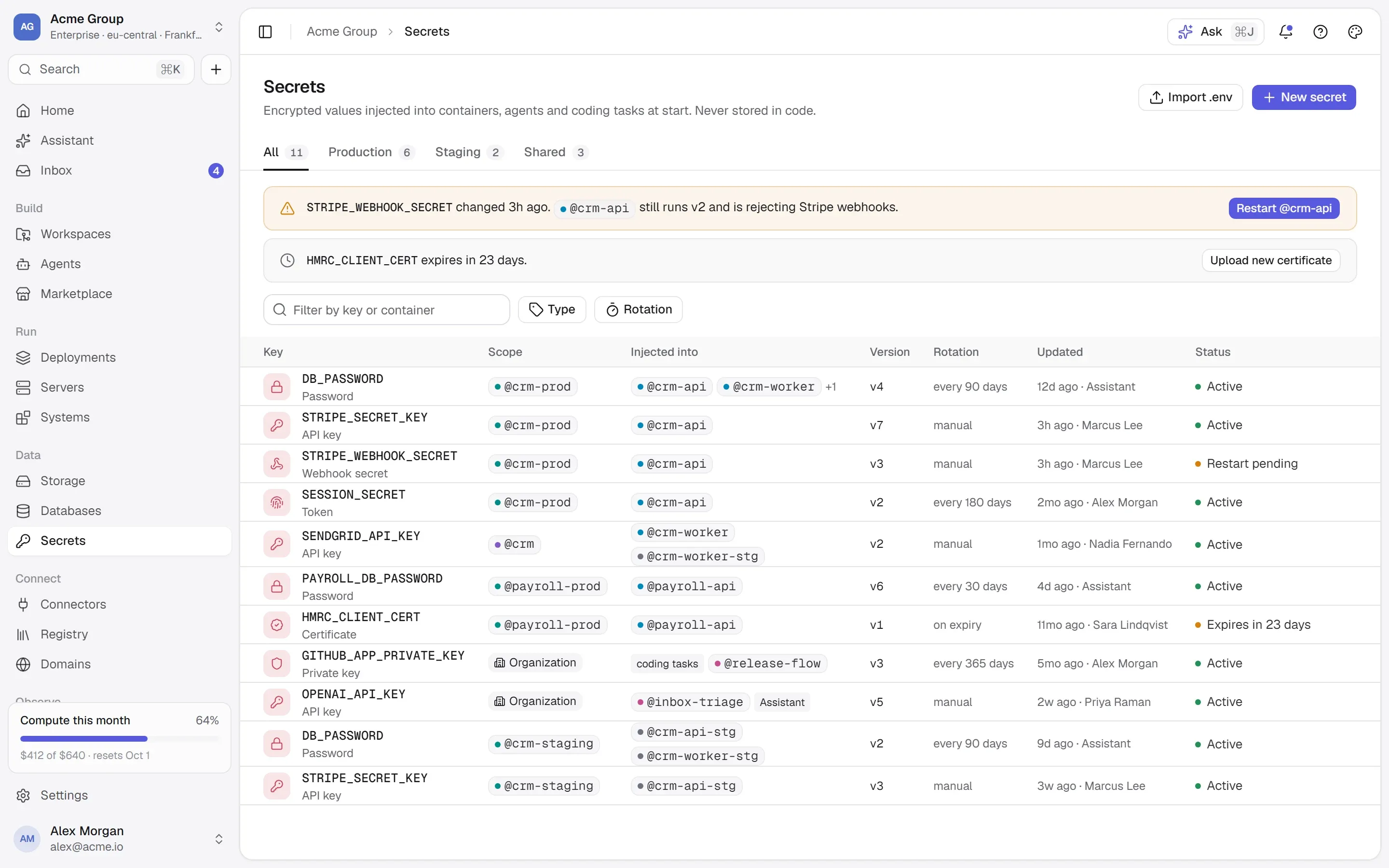
Task: Open Systems in the sidebar
Action: click(x=120, y=417)
